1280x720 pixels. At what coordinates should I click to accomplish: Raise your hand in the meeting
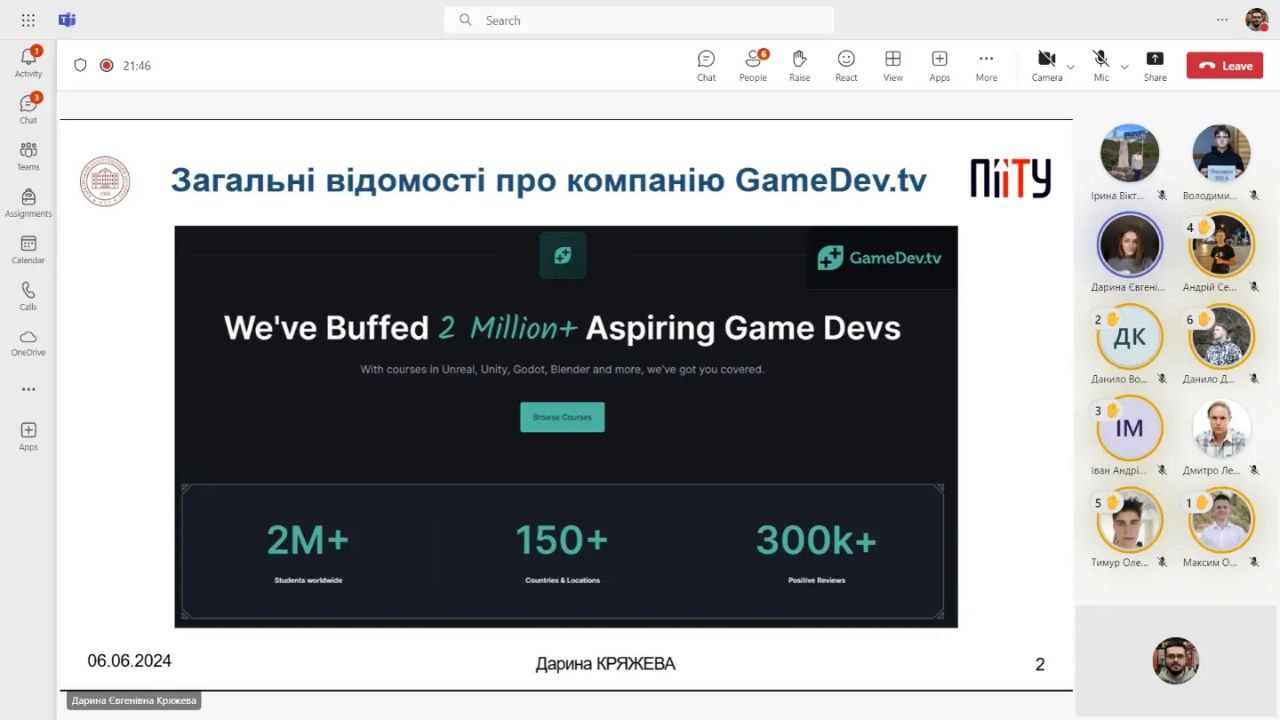point(799,65)
